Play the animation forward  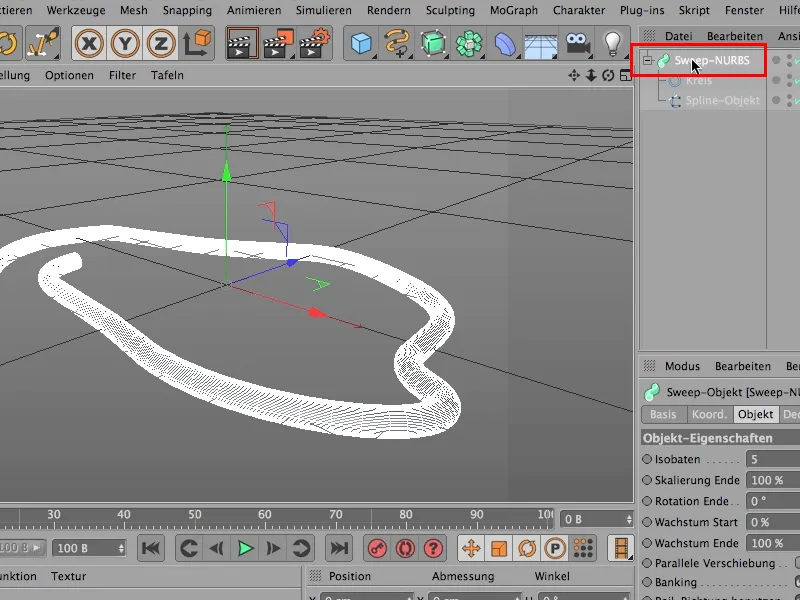(x=245, y=548)
